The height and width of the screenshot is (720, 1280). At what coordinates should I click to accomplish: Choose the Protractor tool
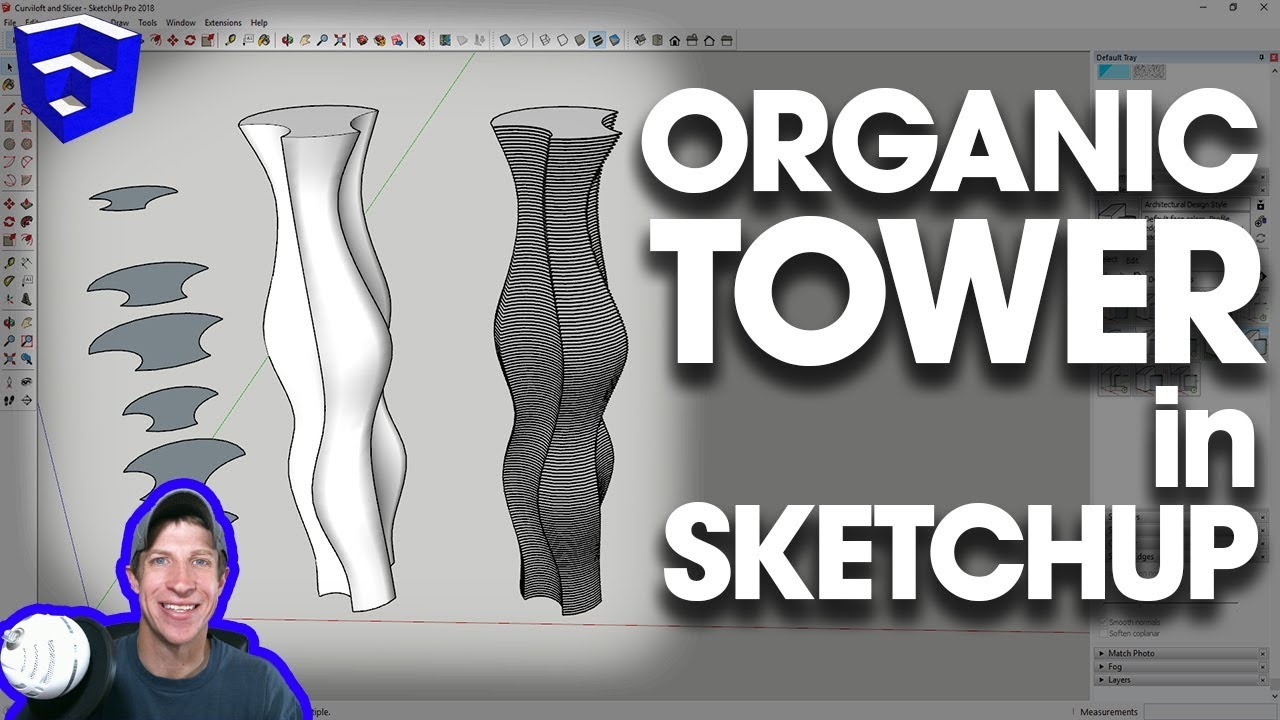(x=9, y=280)
